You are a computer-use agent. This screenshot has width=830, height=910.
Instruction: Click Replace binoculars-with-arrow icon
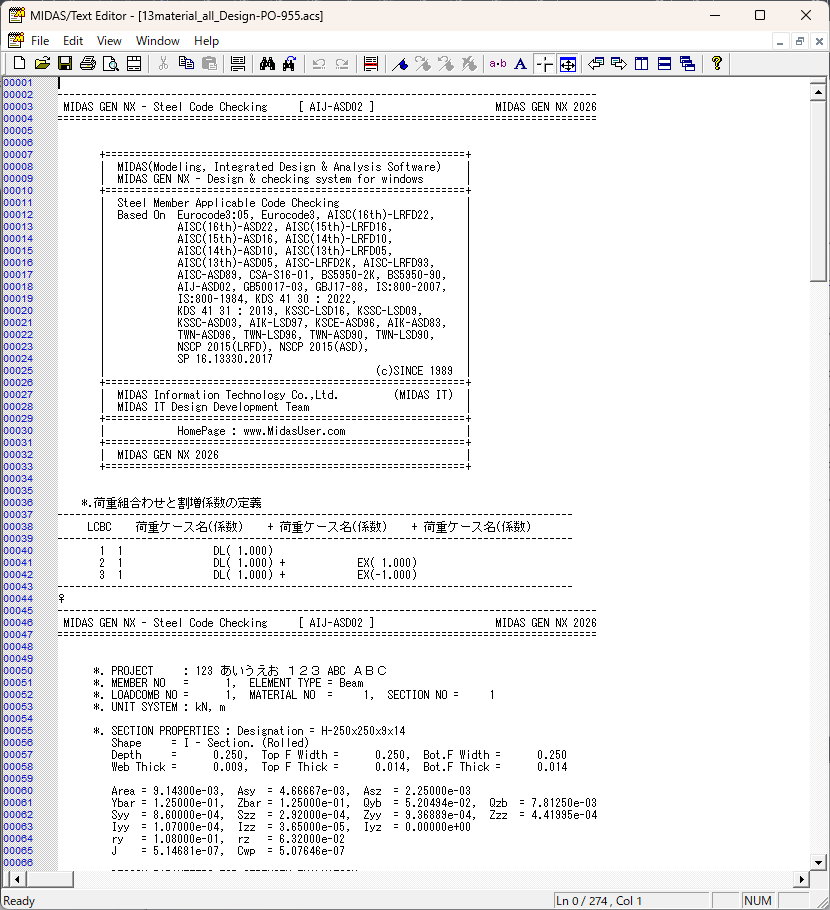click(290, 63)
